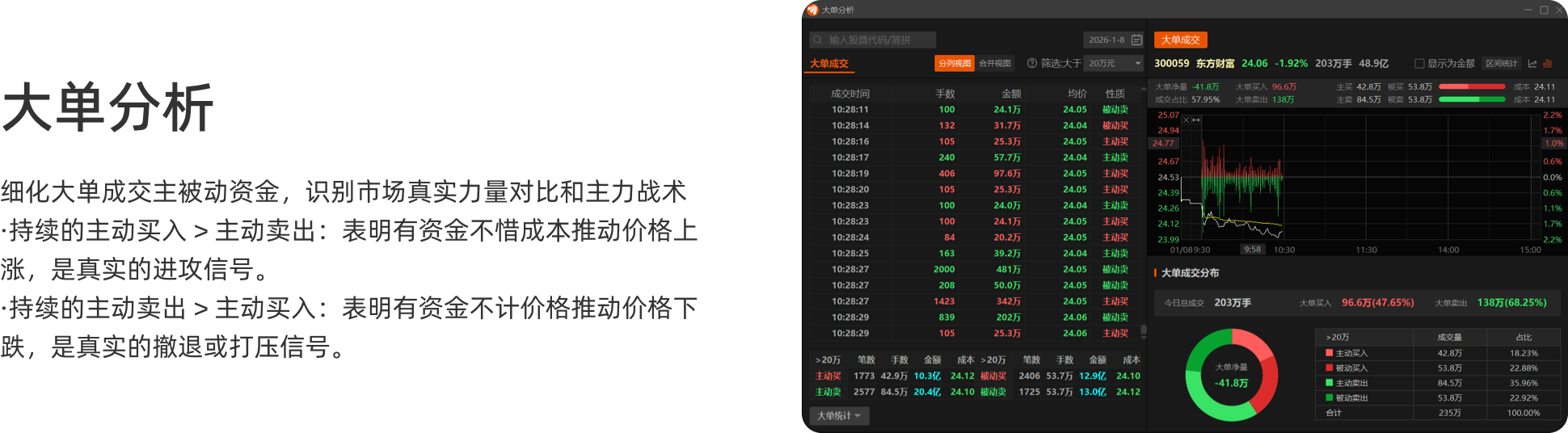Image resolution: width=1568 pixels, height=433 pixels.
Task: Click the orange bar chart icon
Action: [x=1548, y=63]
